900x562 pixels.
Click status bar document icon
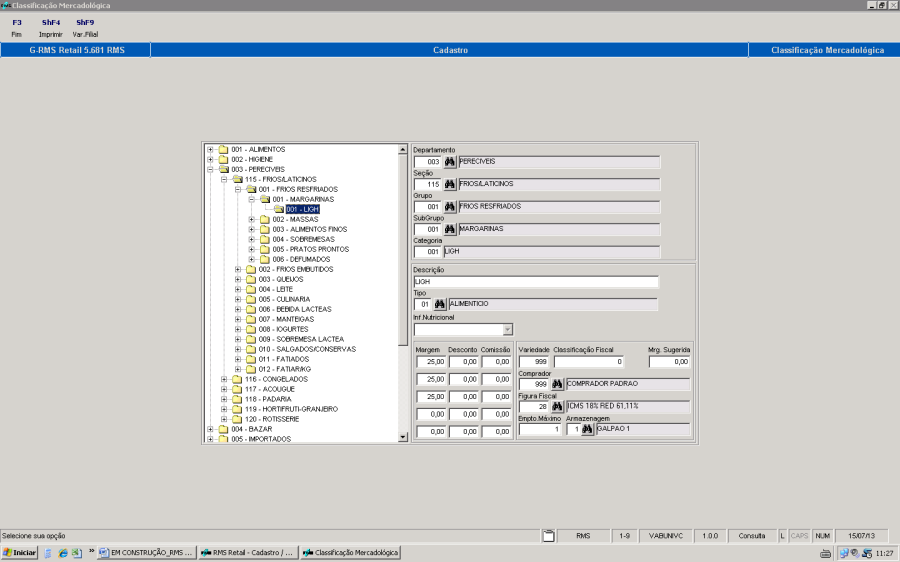click(549, 536)
